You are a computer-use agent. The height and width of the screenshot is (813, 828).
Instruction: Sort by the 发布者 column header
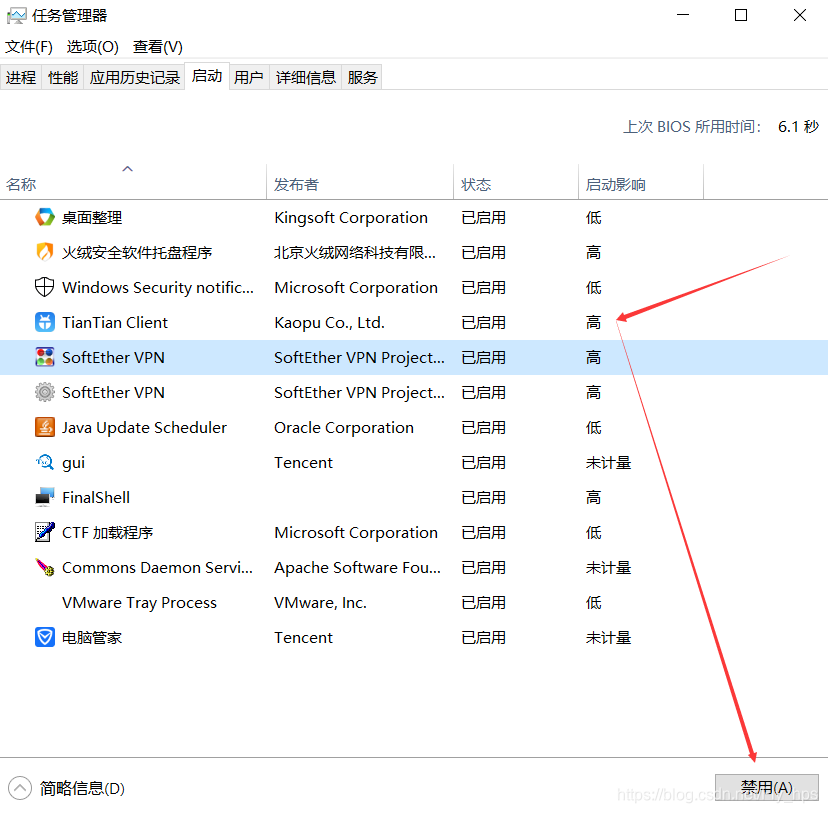pyautogui.click(x=360, y=182)
